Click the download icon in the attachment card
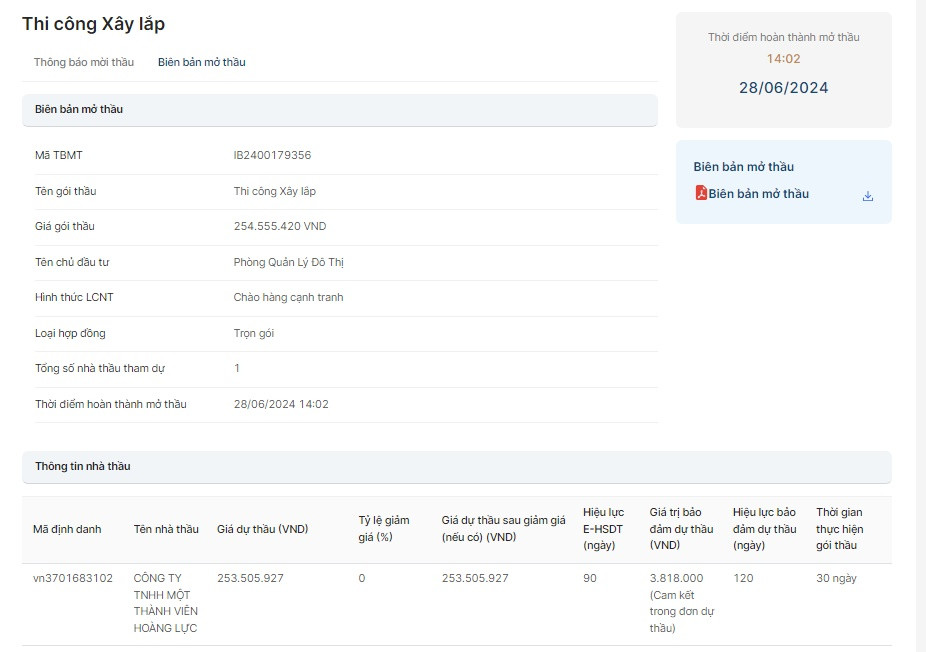The image size is (926, 652). [x=867, y=196]
